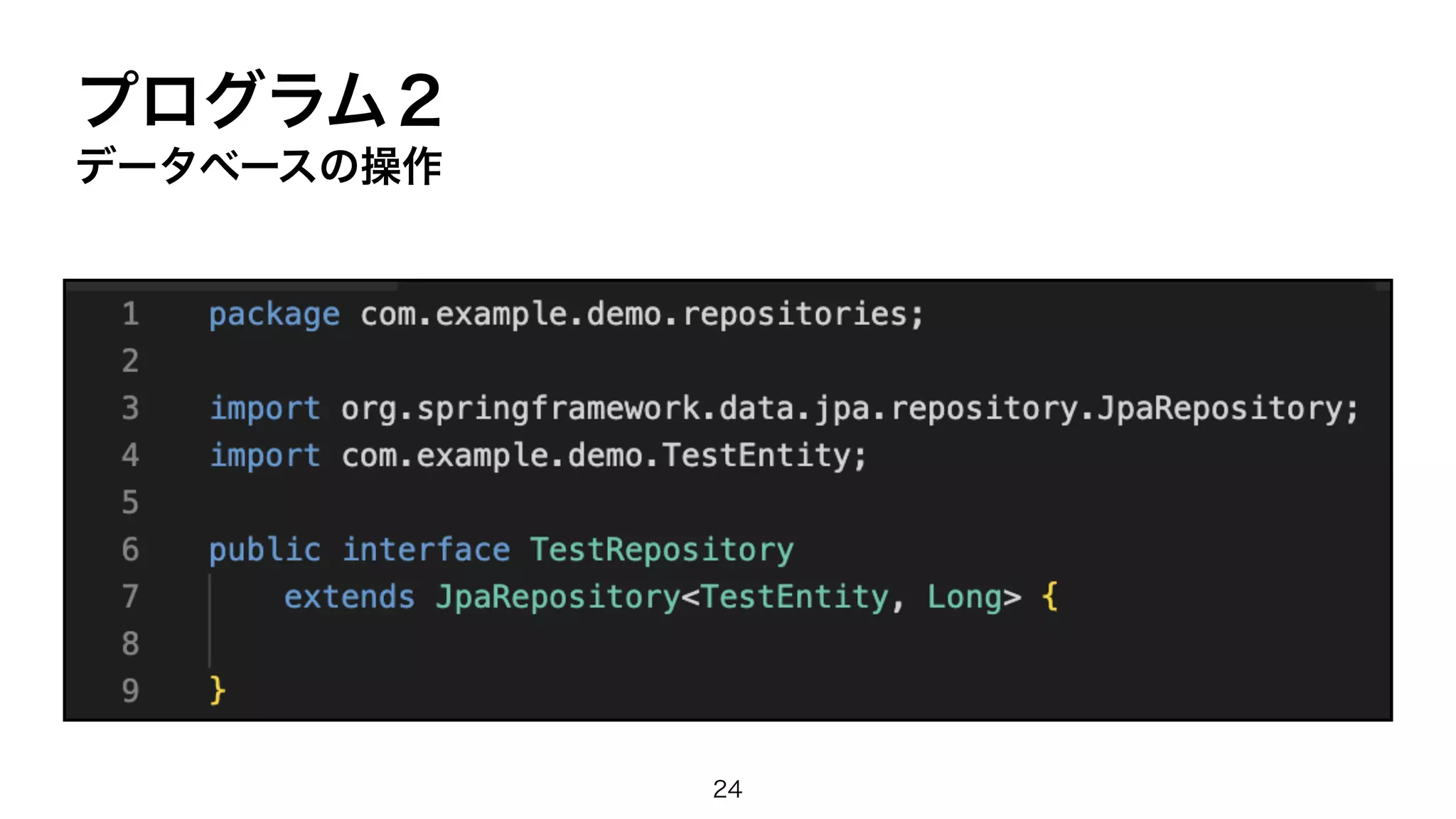
Task: Click line number 6 in the gutter
Action: pyautogui.click(x=131, y=550)
